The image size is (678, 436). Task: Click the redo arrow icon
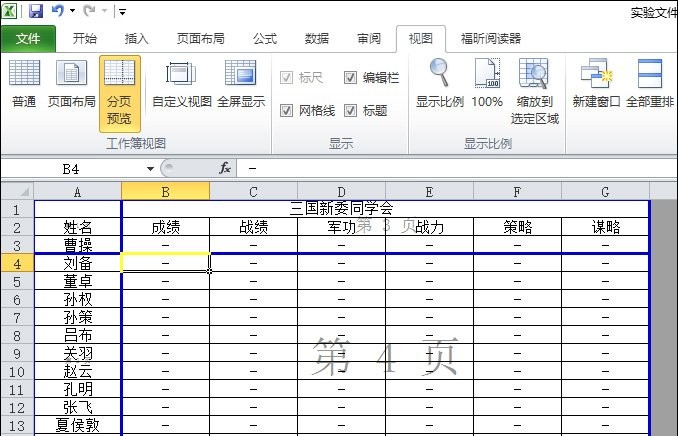[89, 10]
